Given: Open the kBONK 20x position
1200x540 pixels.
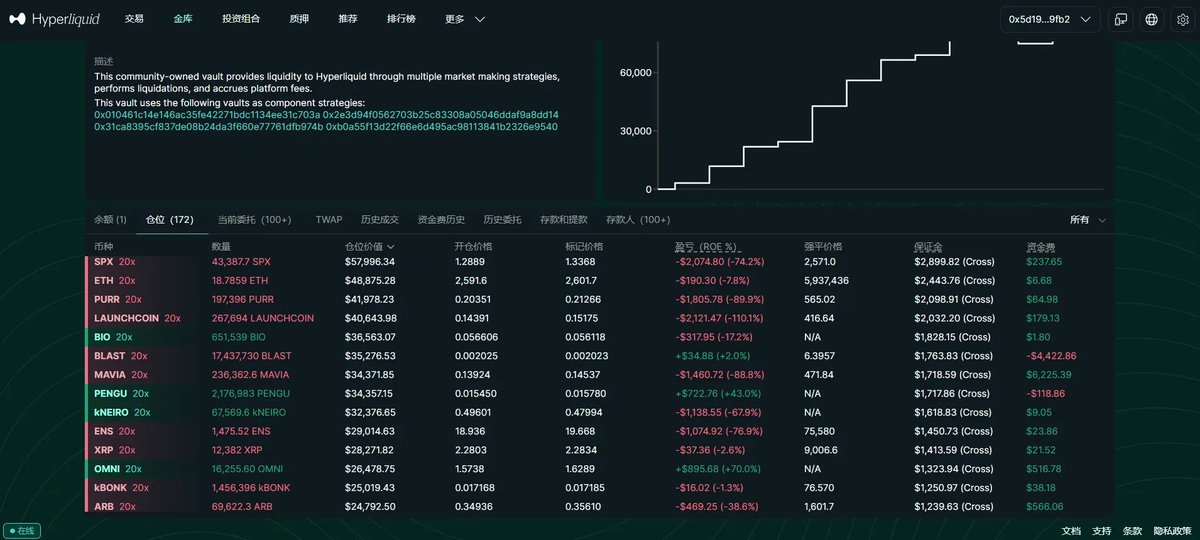Looking at the screenshot, I should pyautogui.click(x=121, y=487).
